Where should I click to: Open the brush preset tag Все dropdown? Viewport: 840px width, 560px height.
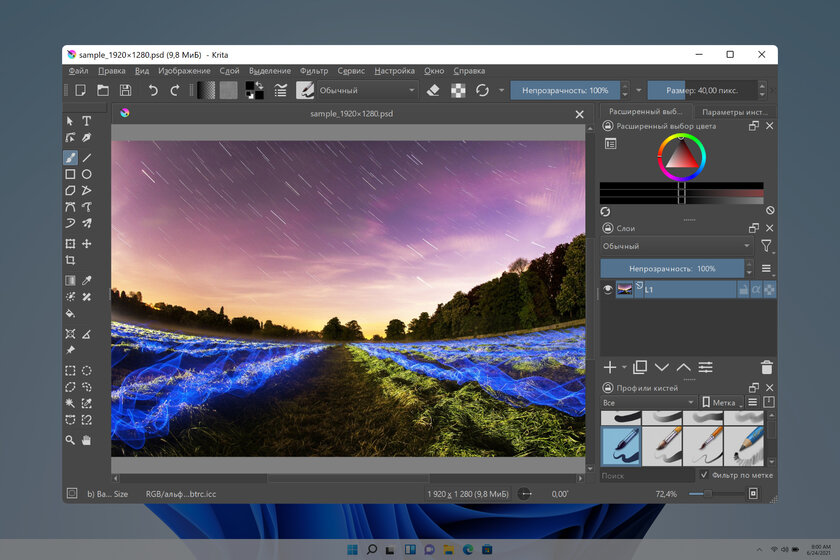coord(648,402)
